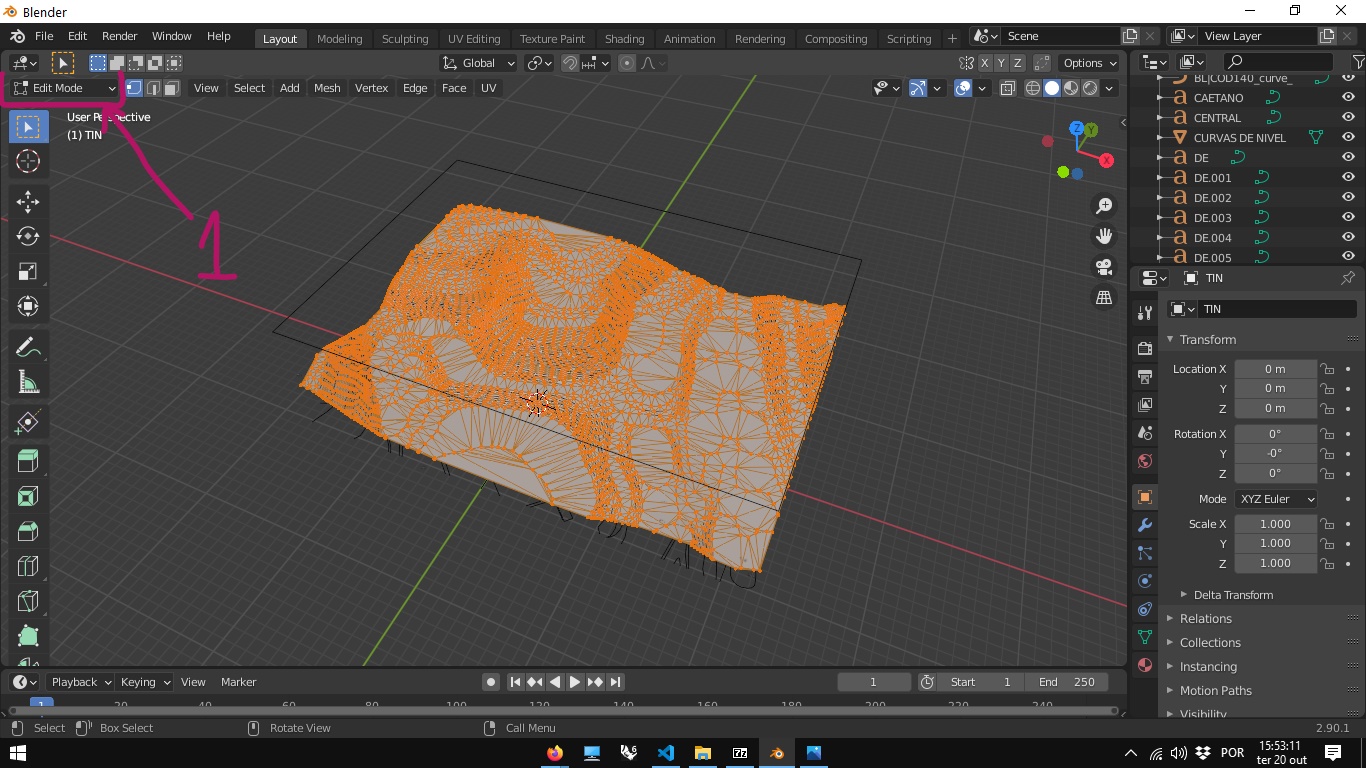Expand the Delta Transform panel

1232,595
